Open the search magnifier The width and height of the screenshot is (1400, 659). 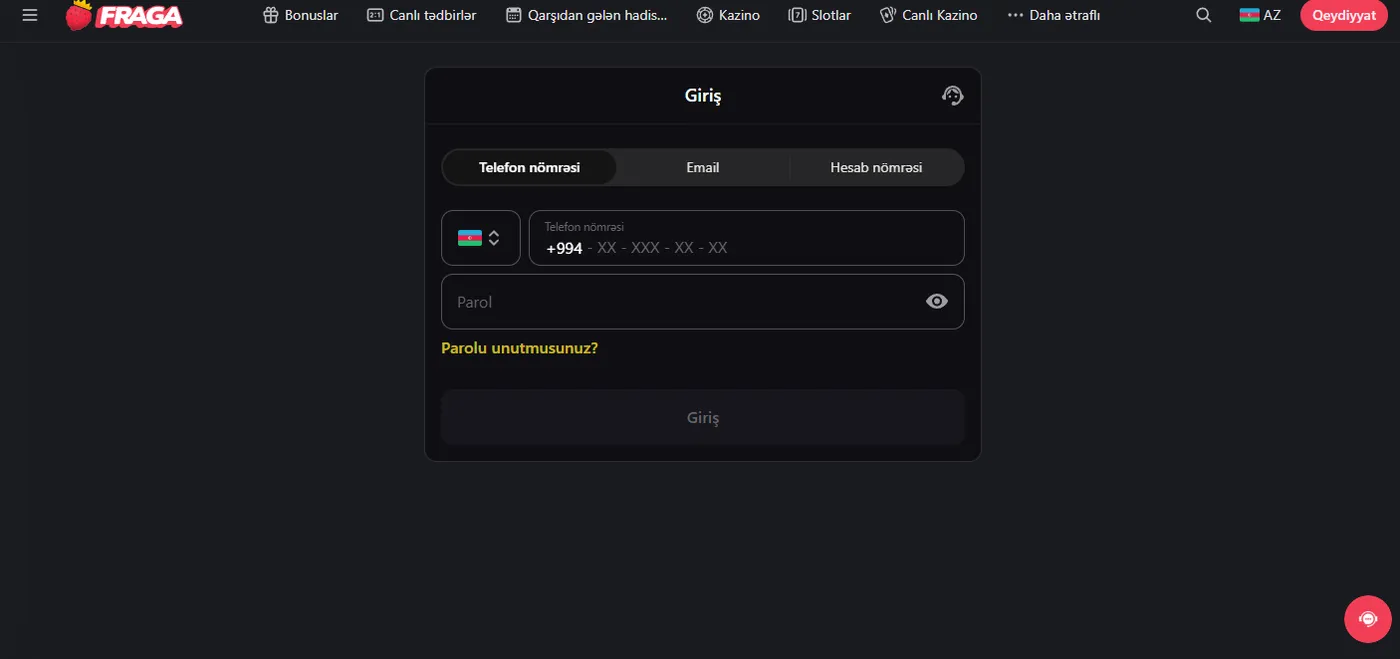(1203, 15)
